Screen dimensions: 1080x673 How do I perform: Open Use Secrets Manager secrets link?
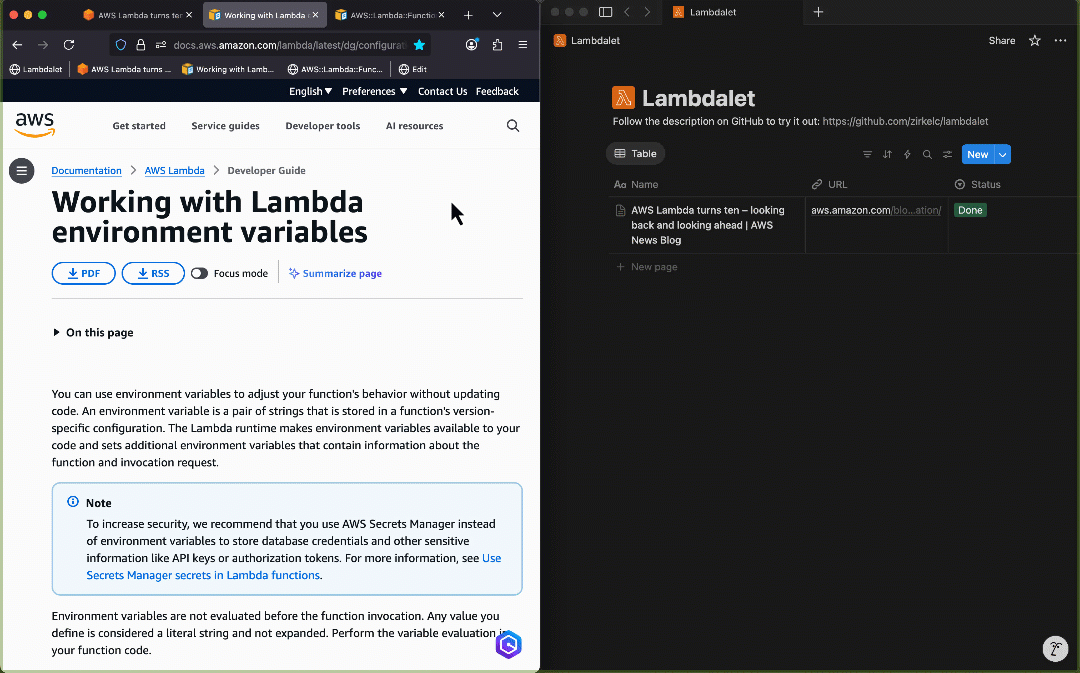click(x=293, y=566)
